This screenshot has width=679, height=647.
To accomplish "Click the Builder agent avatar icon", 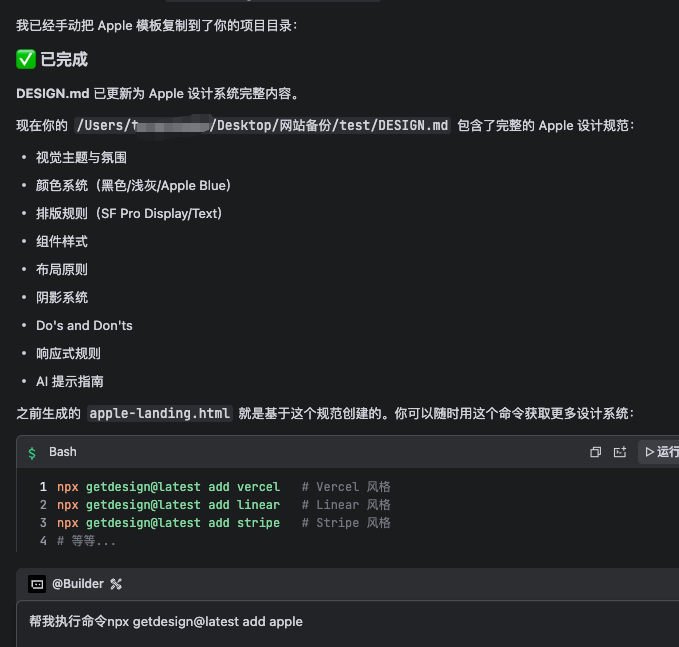I will pos(37,584).
